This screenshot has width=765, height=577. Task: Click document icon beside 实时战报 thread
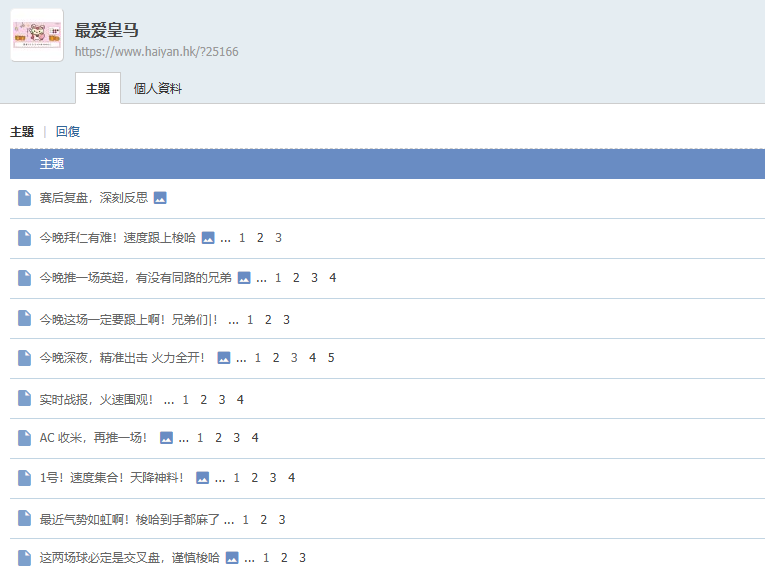pos(25,398)
